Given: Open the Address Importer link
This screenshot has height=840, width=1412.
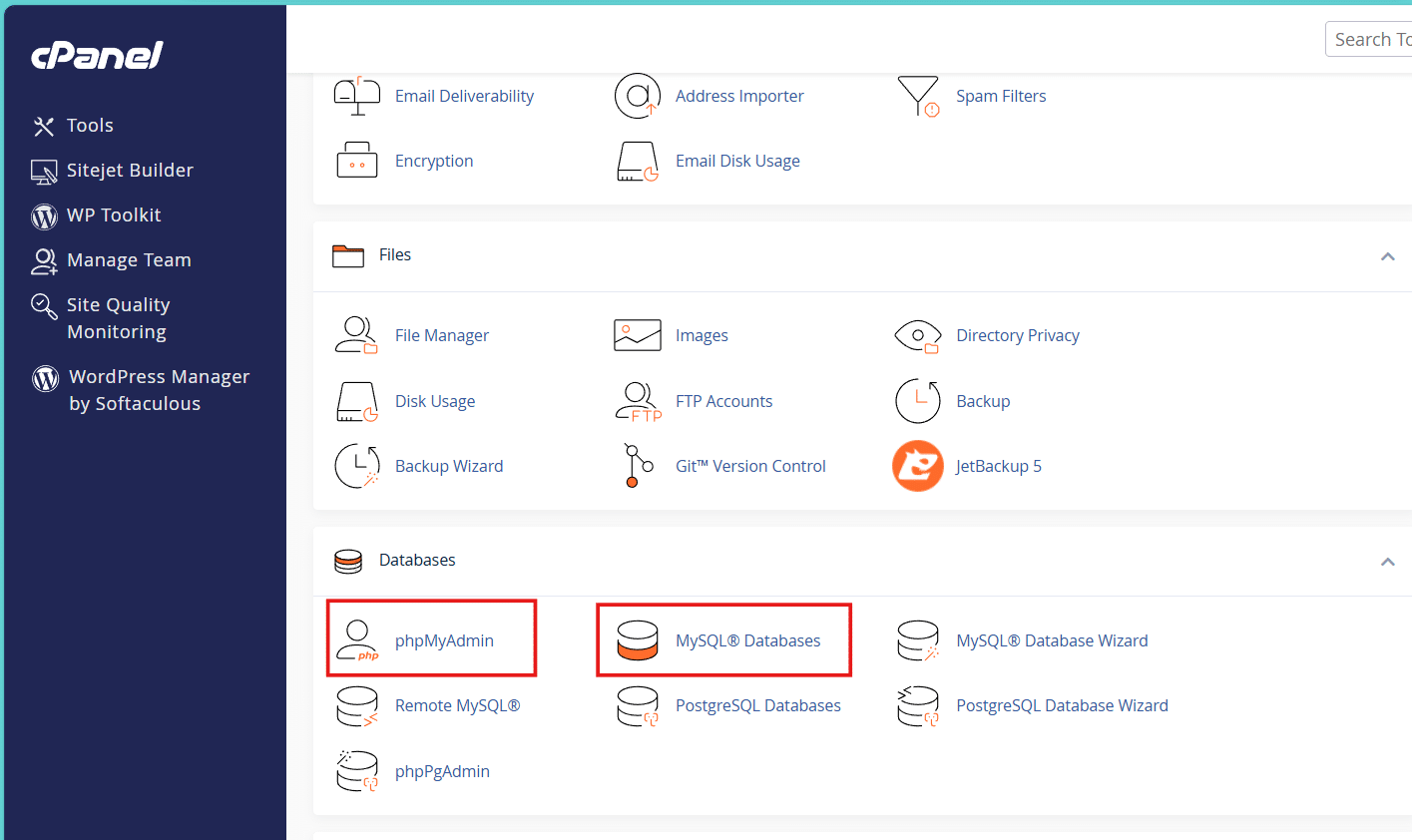Looking at the screenshot, I should tap(739, 96).
